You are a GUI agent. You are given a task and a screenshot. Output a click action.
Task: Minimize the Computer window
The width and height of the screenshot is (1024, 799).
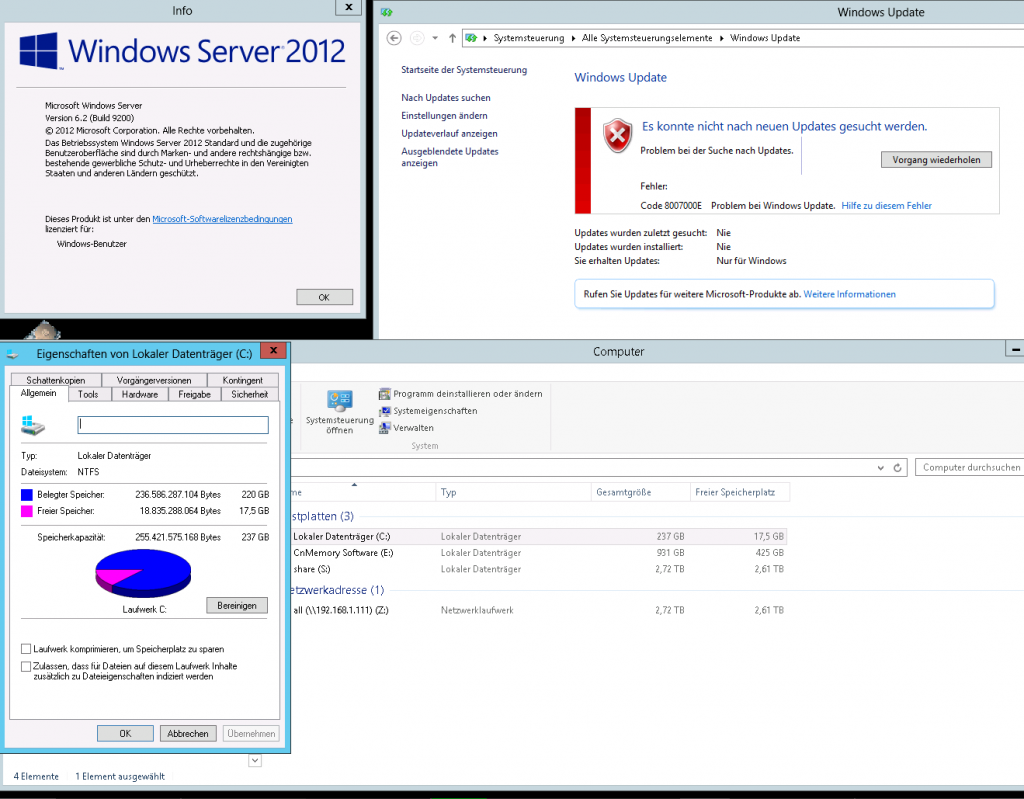(x=1015, y=350)
